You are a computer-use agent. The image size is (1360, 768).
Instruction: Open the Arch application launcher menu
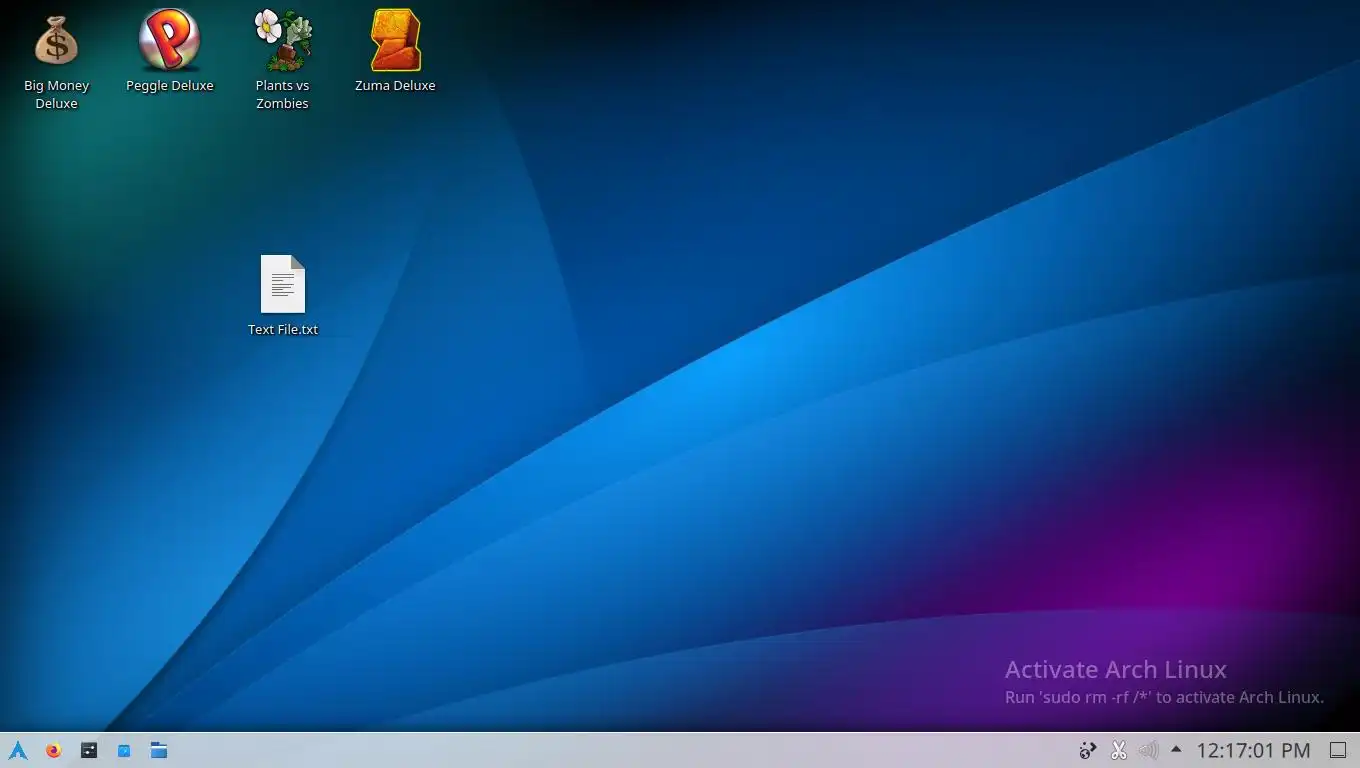(18, 750)
